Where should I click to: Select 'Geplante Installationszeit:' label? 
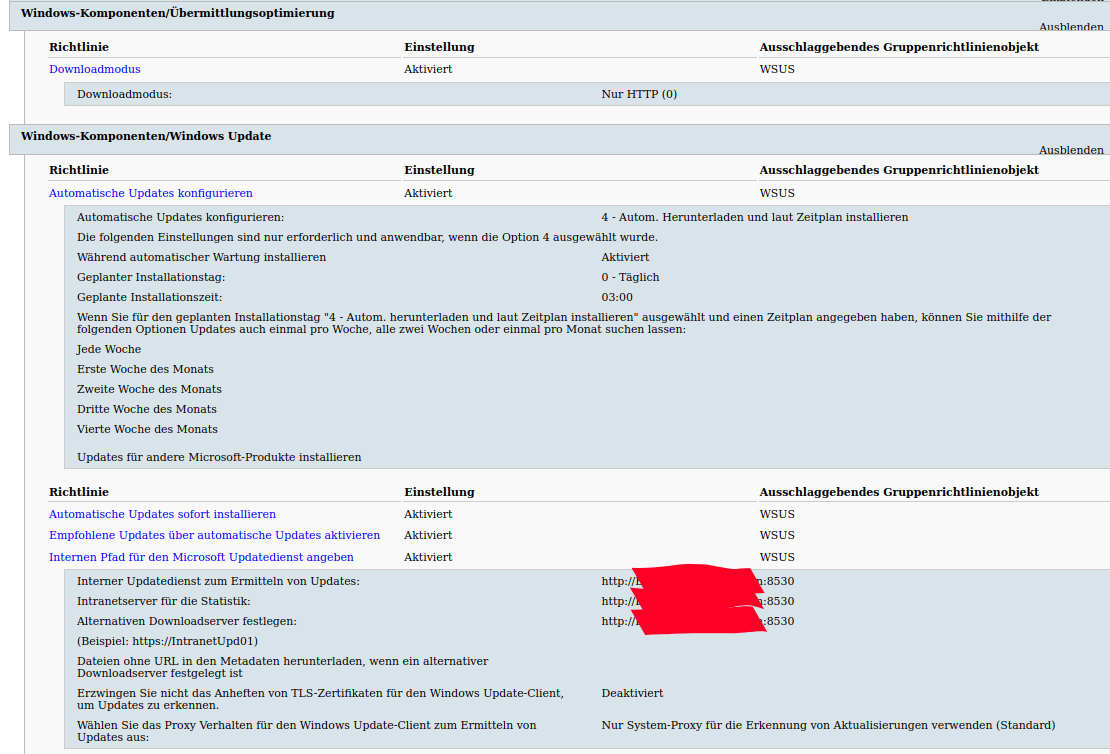click(x=149, y=297)
